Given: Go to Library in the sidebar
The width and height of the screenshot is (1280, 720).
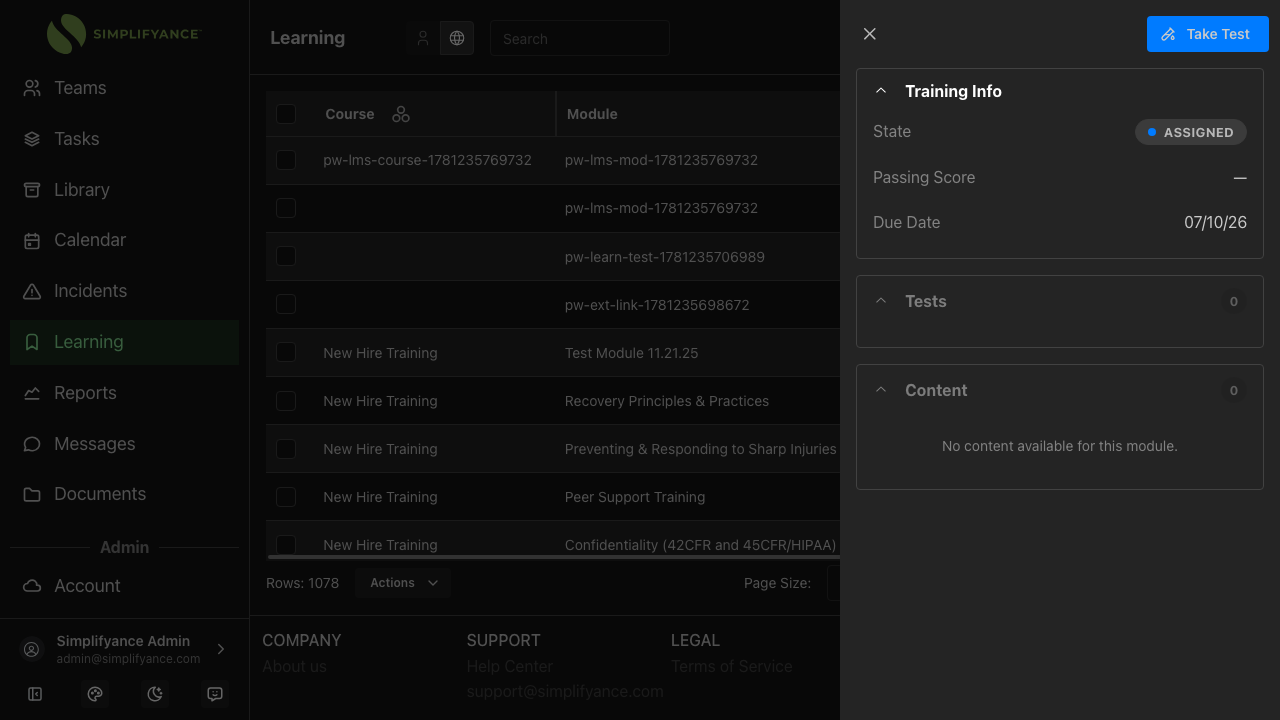Looking at the screenshot, I should click(124, 190).
